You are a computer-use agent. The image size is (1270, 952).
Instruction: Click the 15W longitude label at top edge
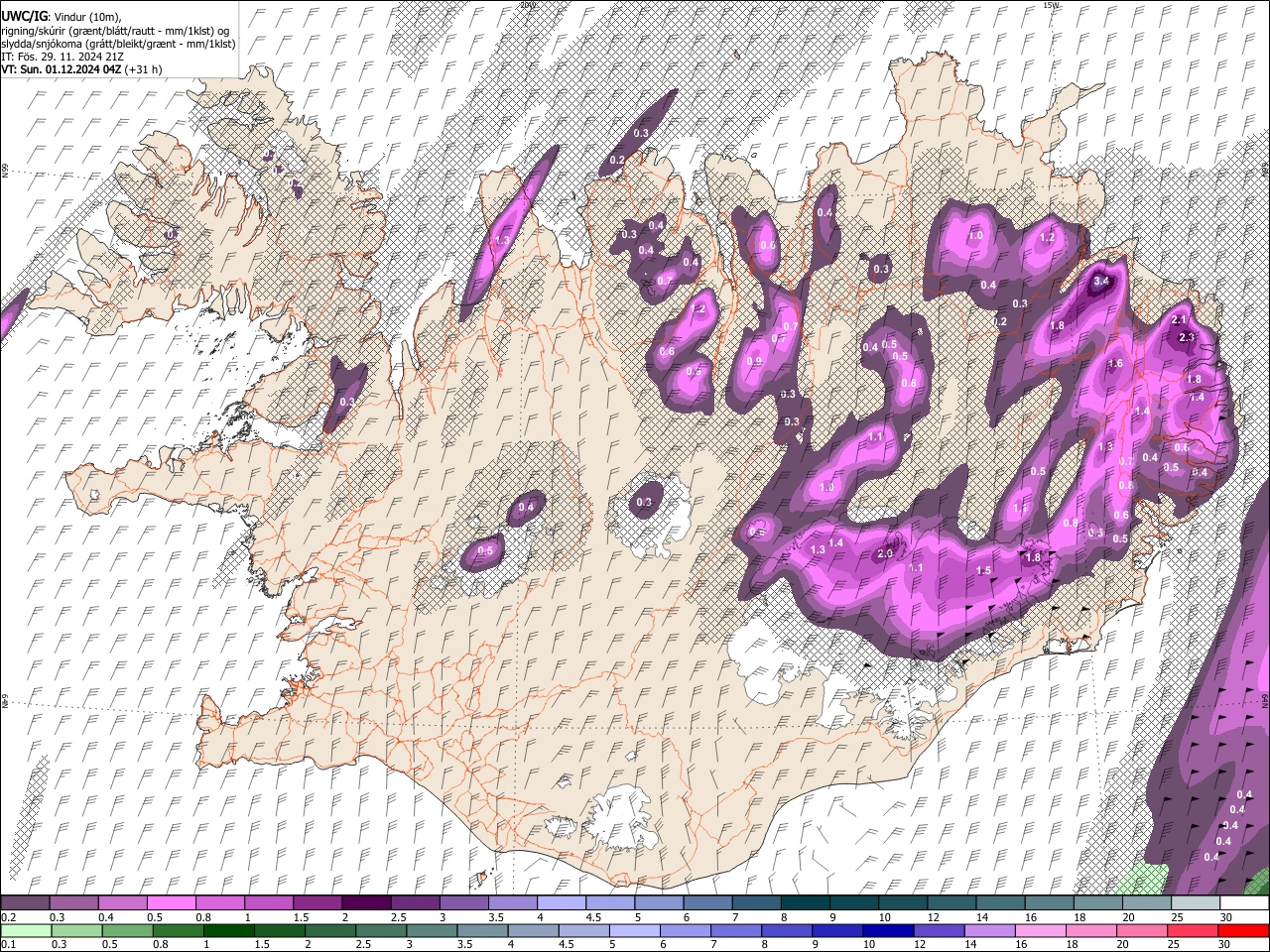[x=1052, y=5]
